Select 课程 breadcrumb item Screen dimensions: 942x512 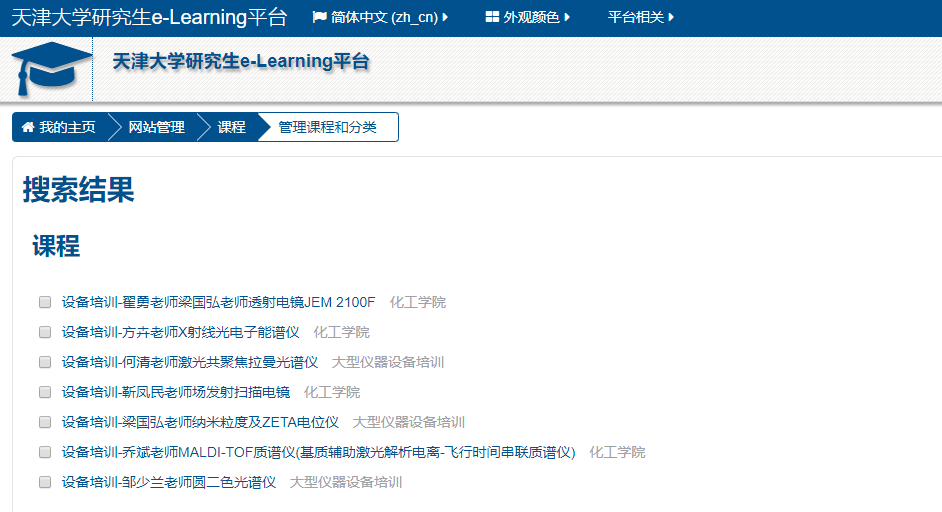click(x=231, y=128)
